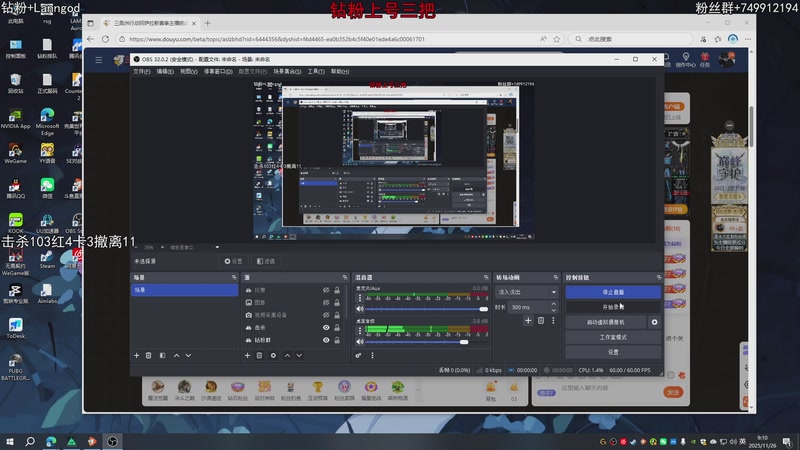Image resolution: width=800 pixels, height=450 pixels.
Task: Open the 麦克风/Aux channel options dots
Action: 360,298
